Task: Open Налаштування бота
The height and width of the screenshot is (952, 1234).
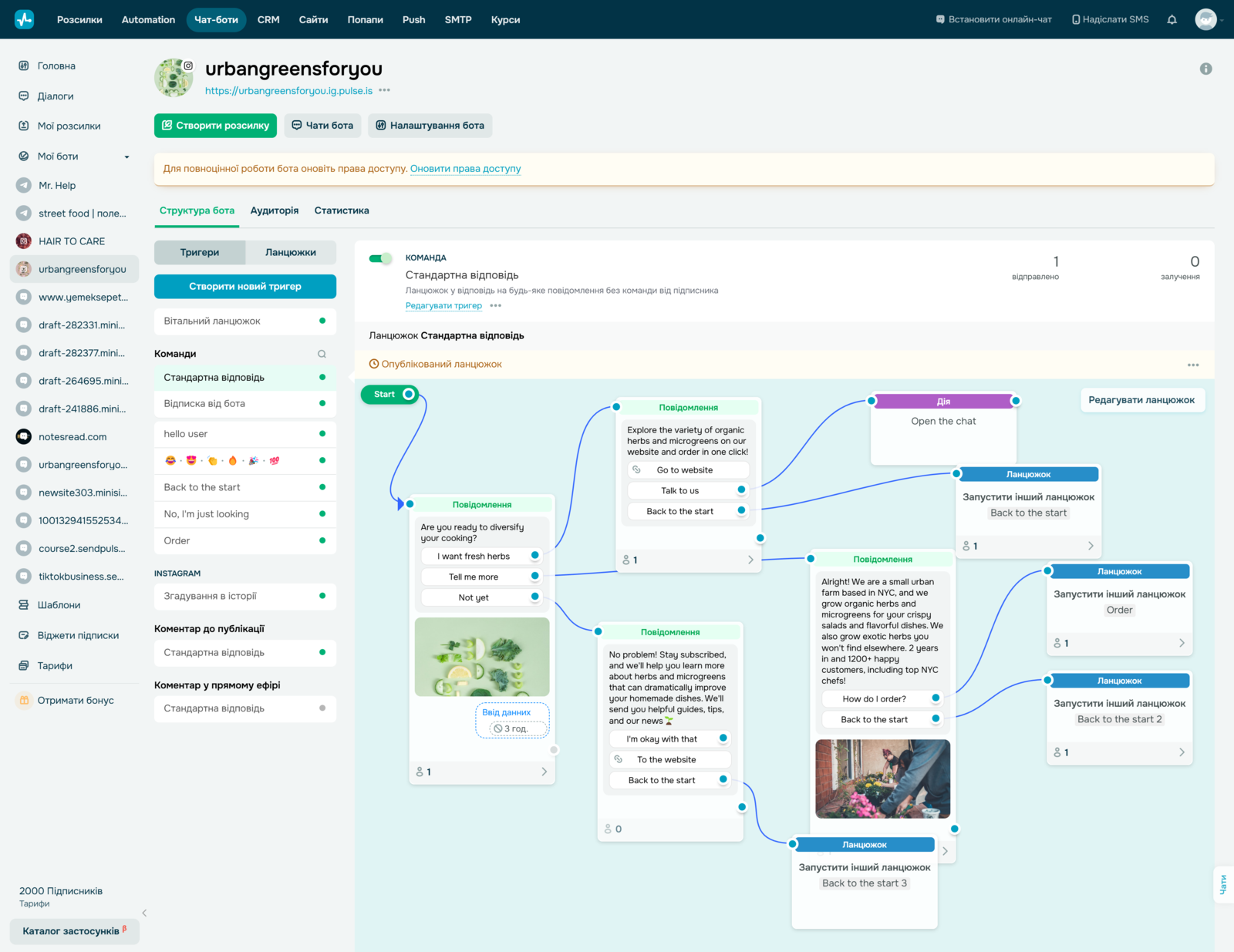Action: 430,126
